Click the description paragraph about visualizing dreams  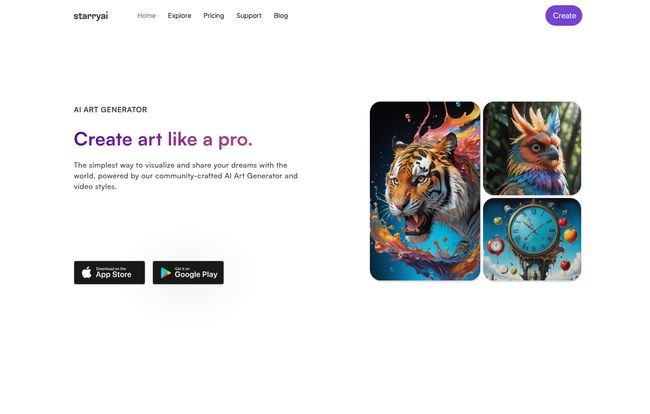186,176
